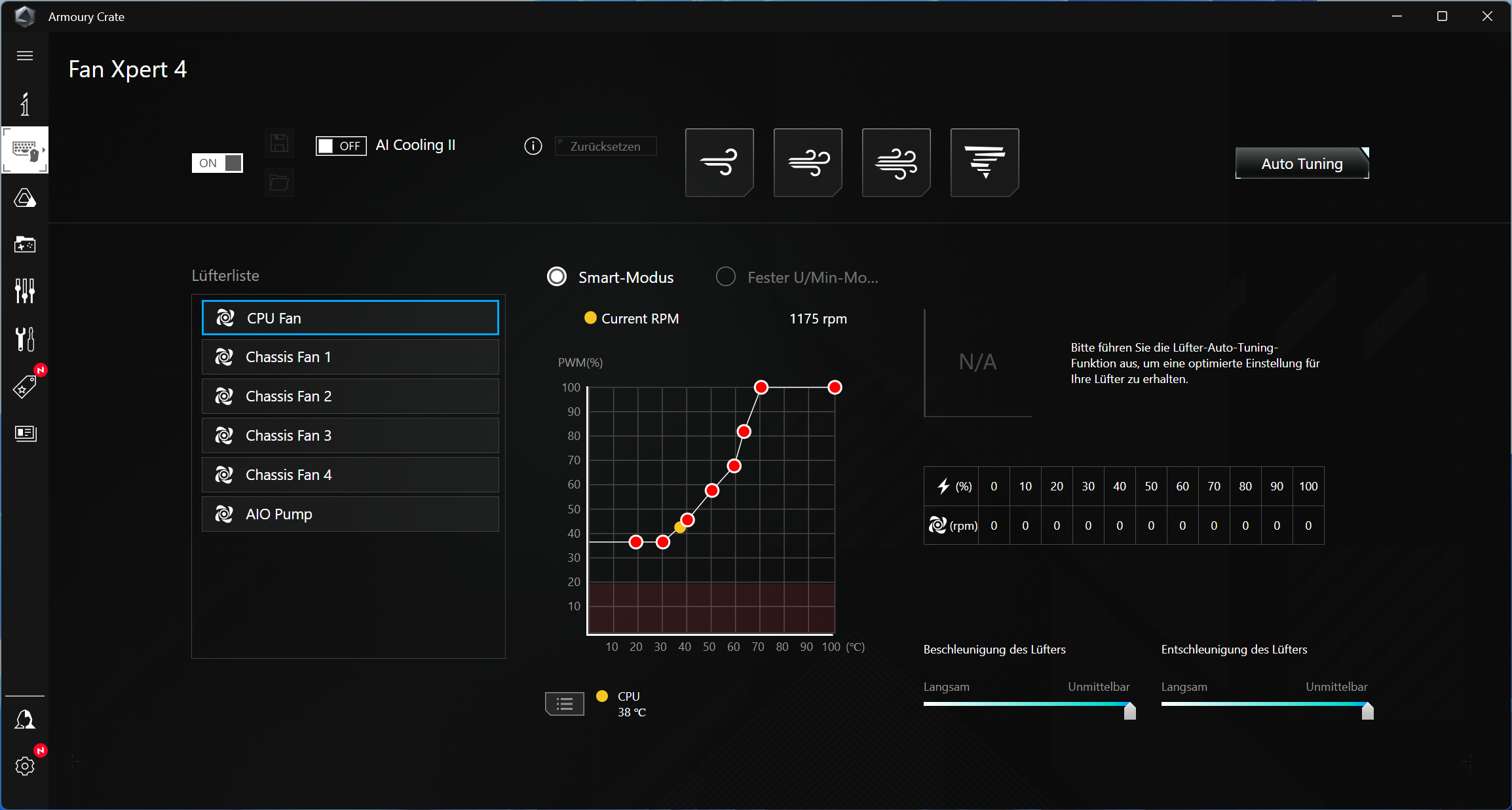Select the Fester U/Min-Modus radio button

(726, 277)
